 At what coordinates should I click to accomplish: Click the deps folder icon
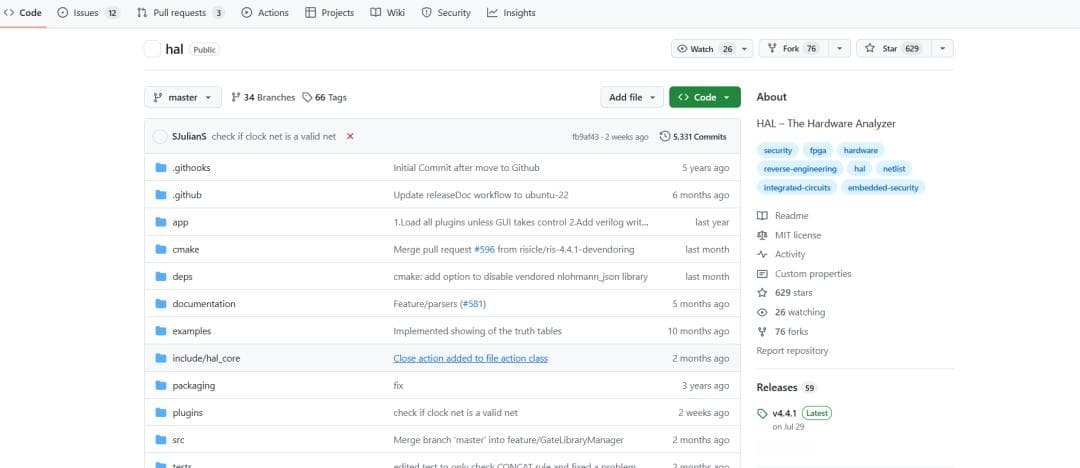point(161,276)
